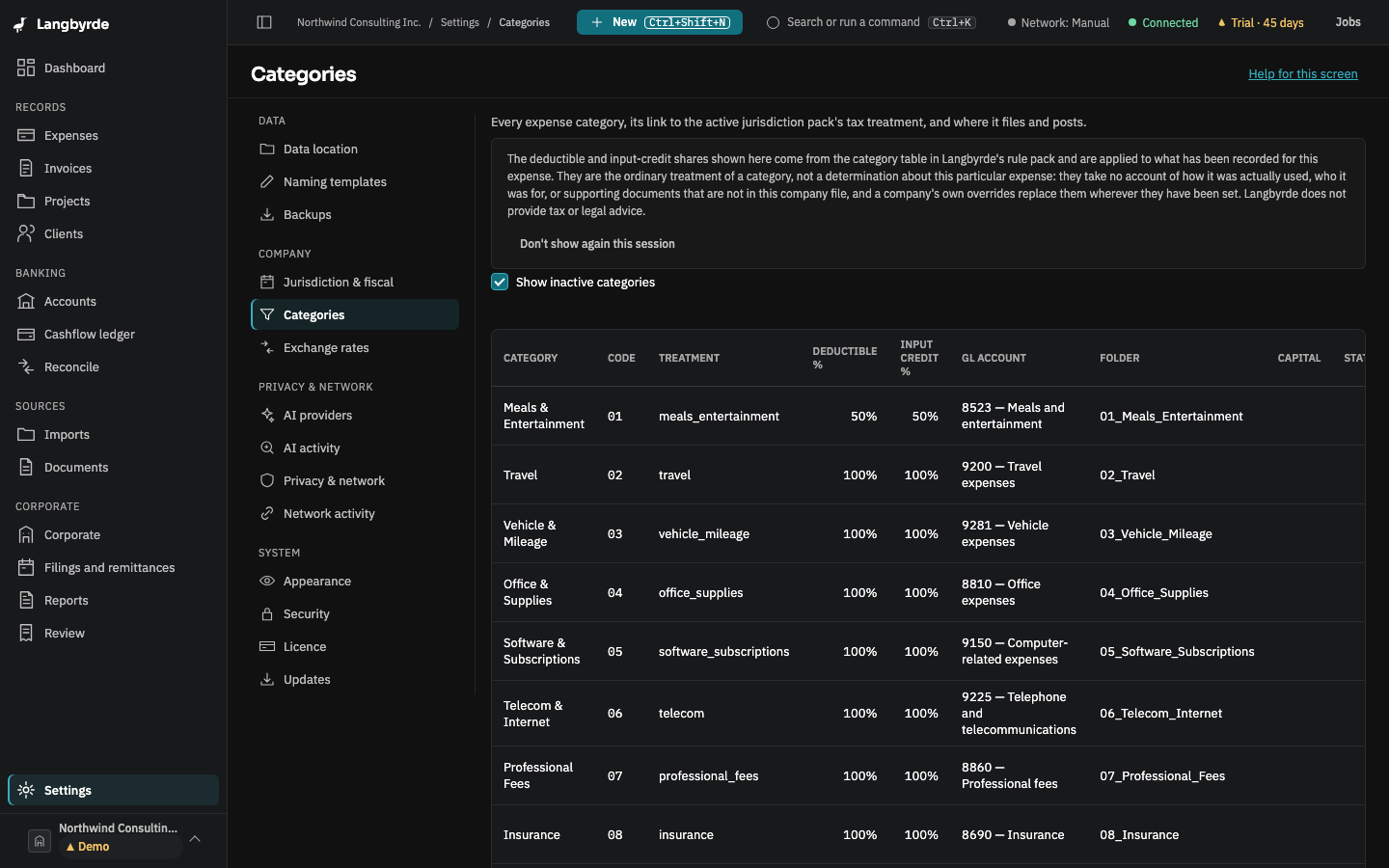Click the Licence card icon
This screenshot has height=868, width=1389.
click(x=267, y=646)
